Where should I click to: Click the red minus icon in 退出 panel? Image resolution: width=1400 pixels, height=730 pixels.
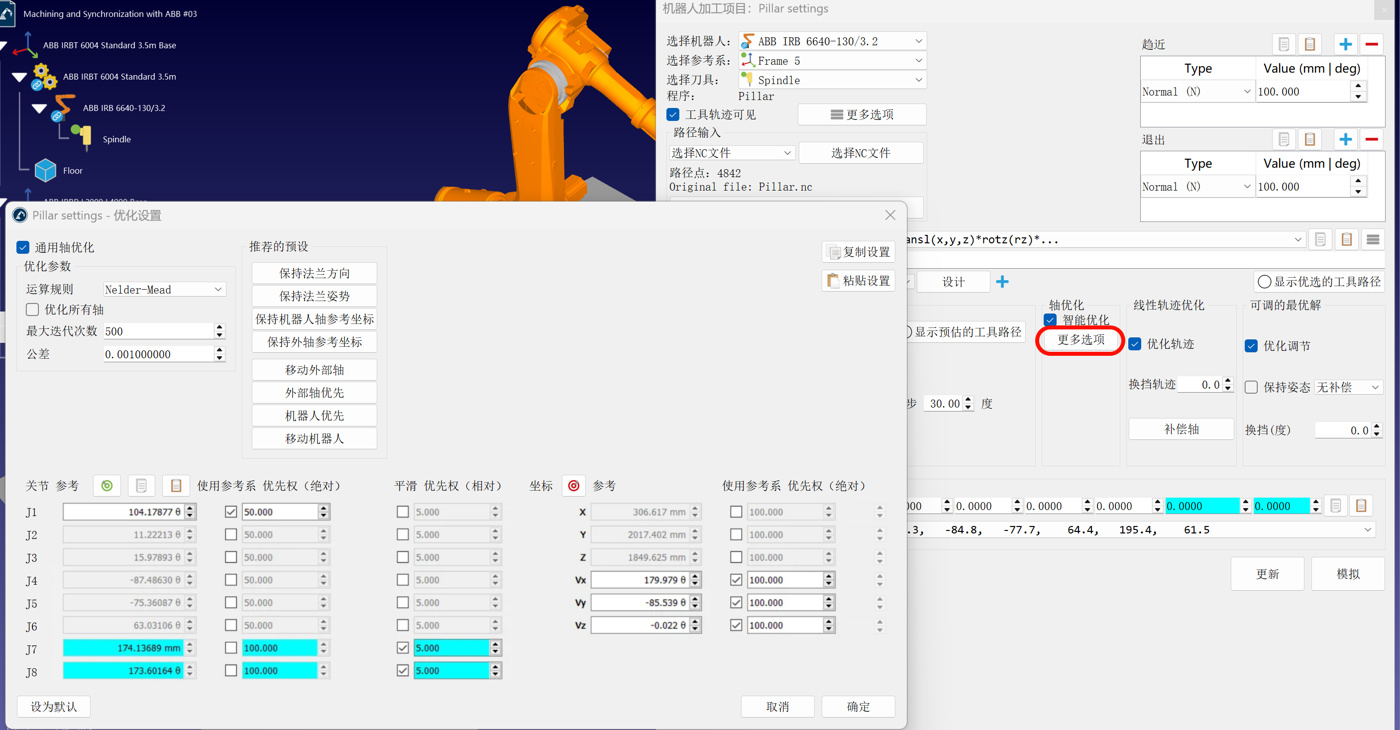(x=1371, y=140)
